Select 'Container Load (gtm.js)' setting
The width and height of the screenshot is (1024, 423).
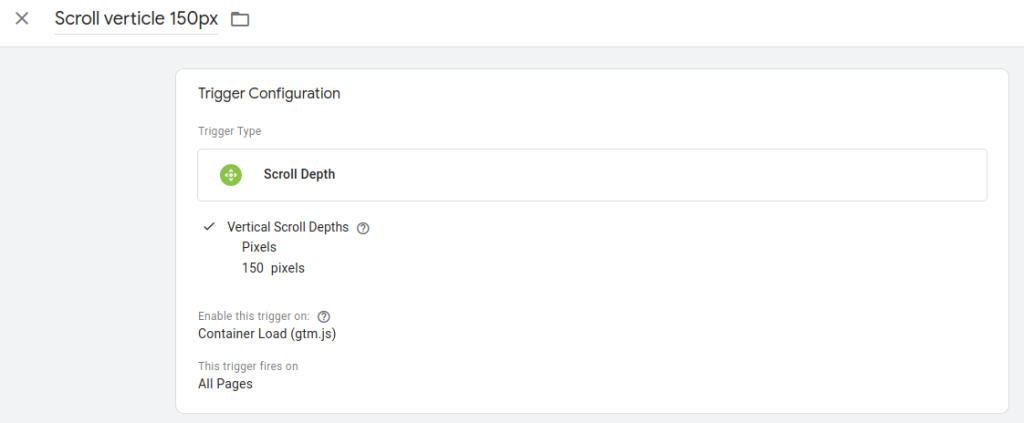260,334
